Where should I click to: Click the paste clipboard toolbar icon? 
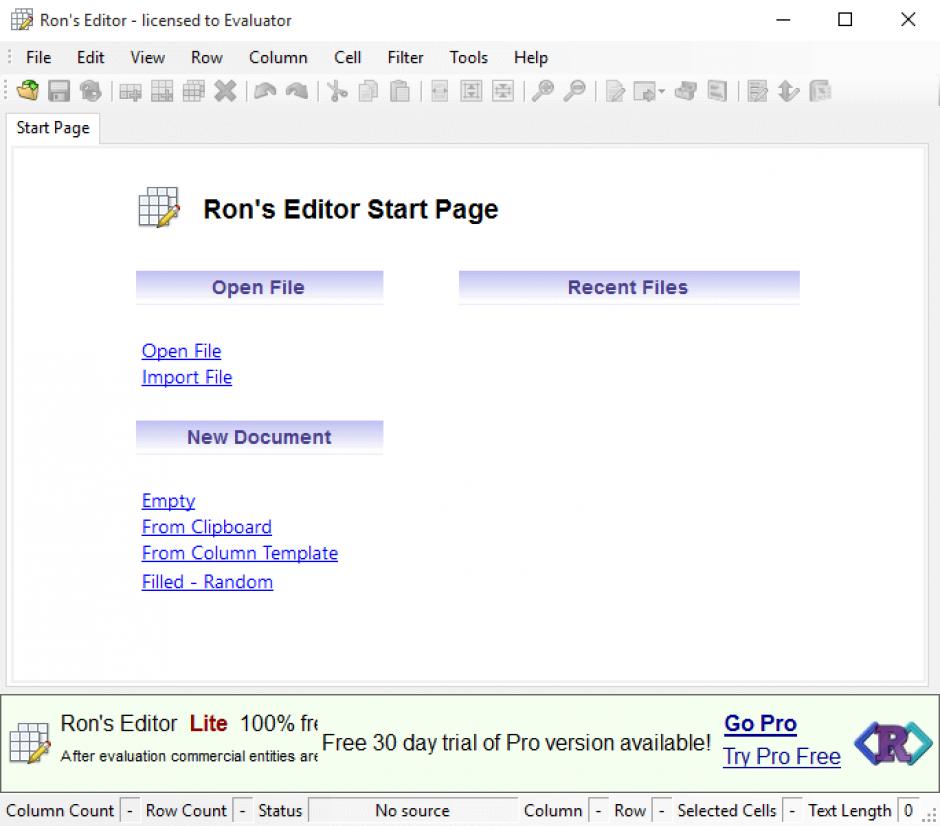400,91
